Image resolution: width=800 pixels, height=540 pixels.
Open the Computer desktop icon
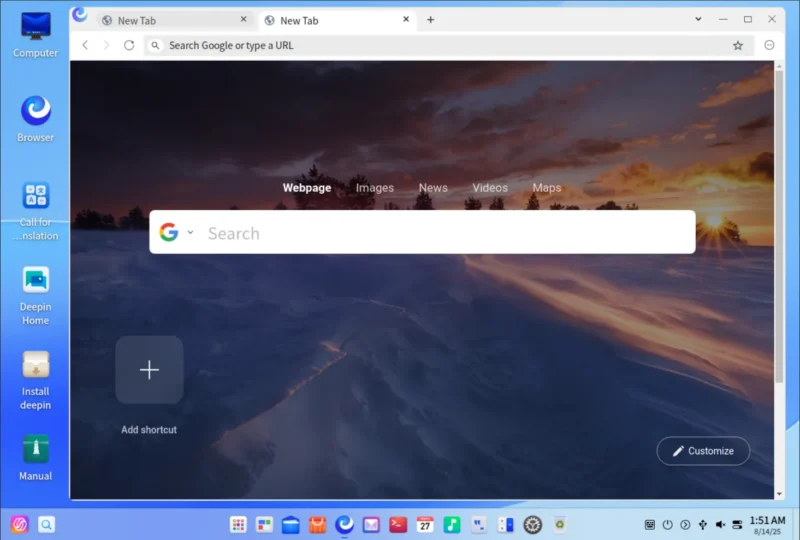(x=36, y=34)
